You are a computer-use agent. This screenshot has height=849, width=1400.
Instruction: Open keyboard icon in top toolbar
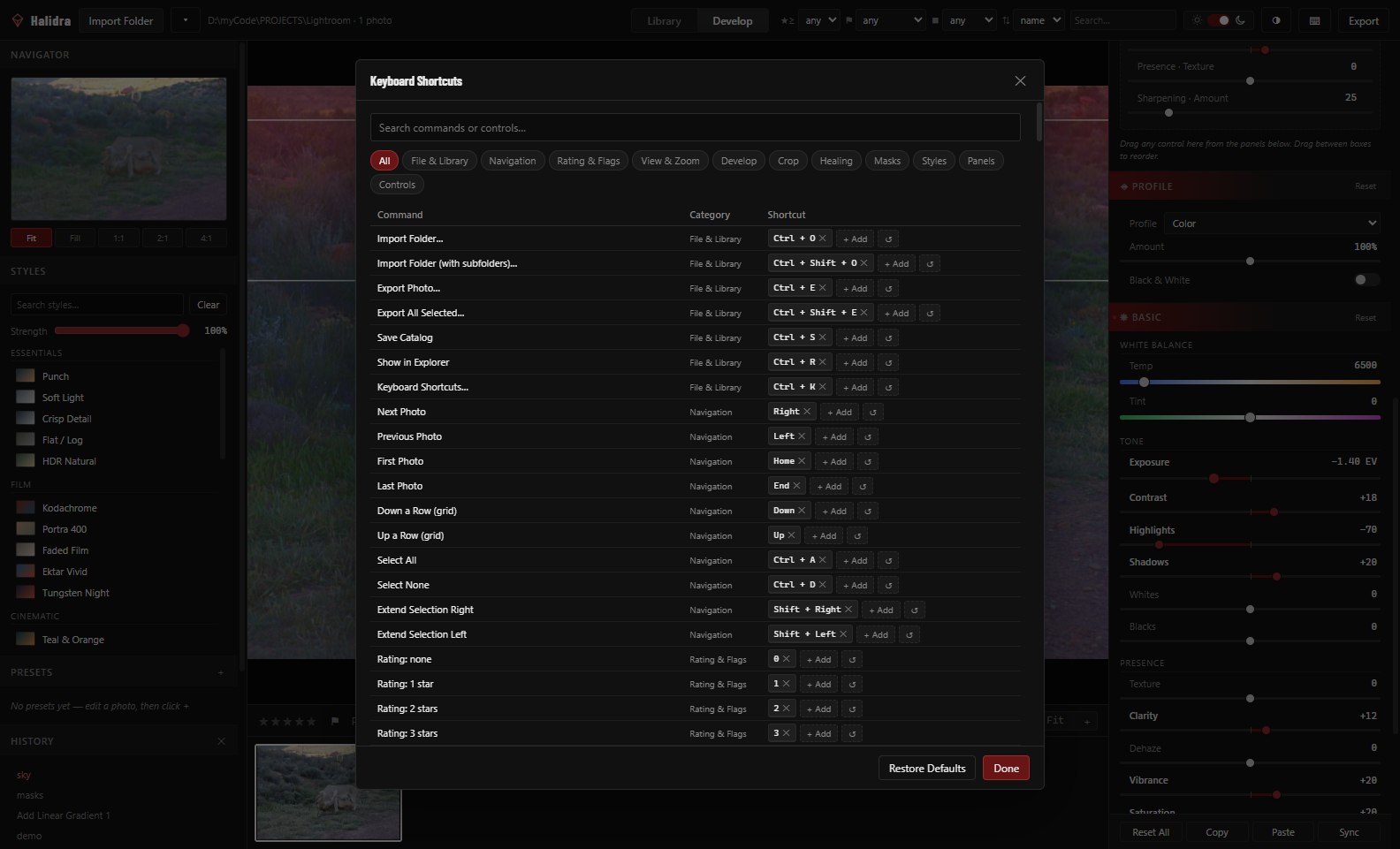tap(1314, 20)
